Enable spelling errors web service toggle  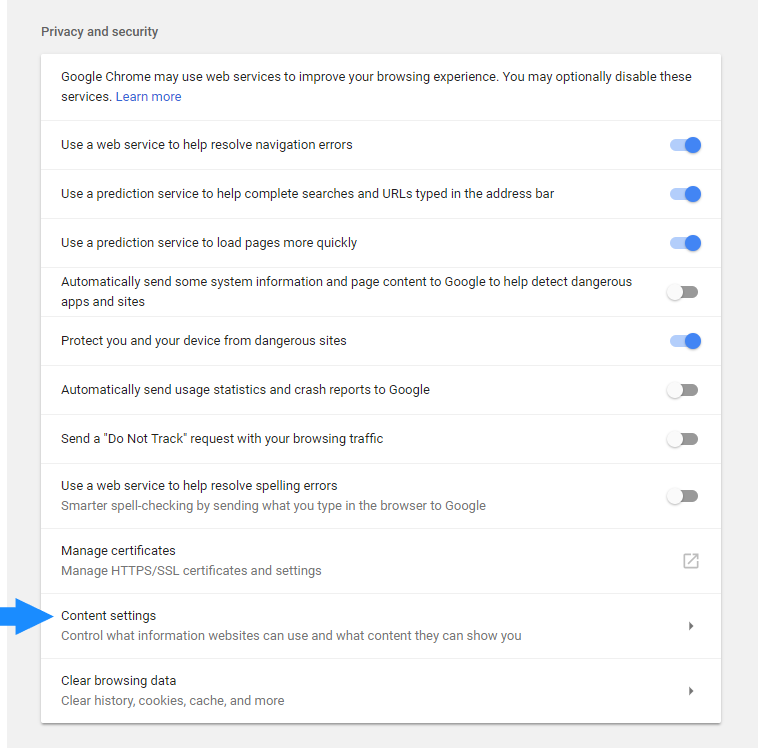coord(682,496)
